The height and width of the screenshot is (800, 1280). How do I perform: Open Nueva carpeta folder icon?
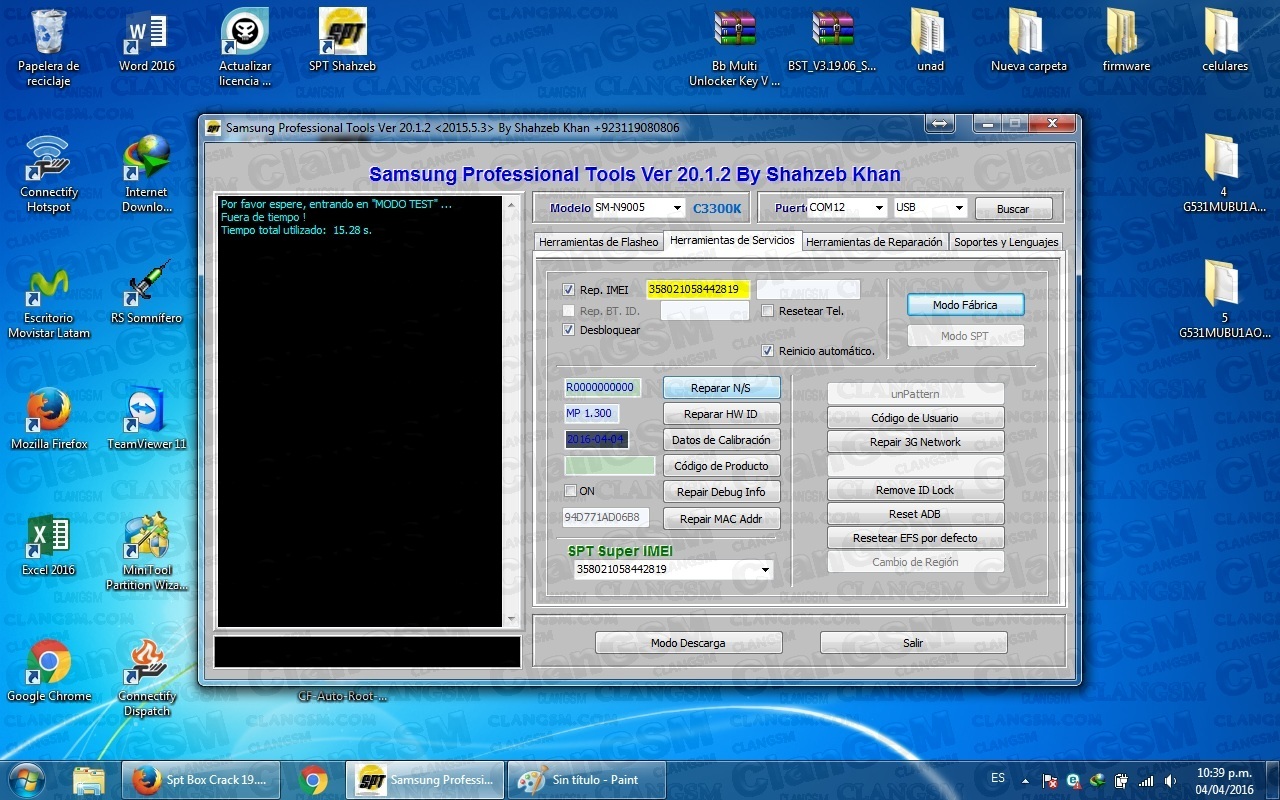point(1028,41)
